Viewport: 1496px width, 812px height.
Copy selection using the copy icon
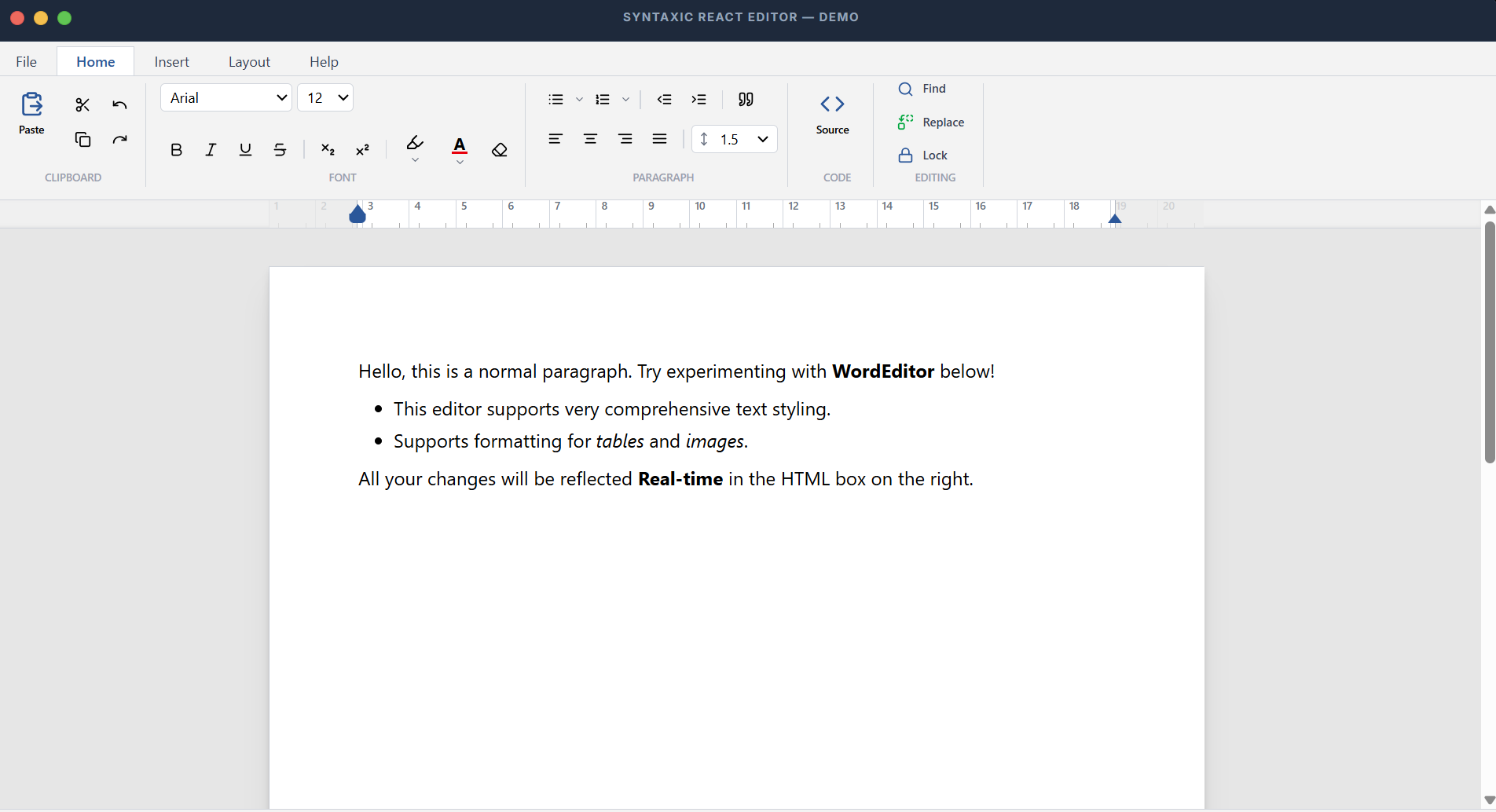(x=82, y=139)
